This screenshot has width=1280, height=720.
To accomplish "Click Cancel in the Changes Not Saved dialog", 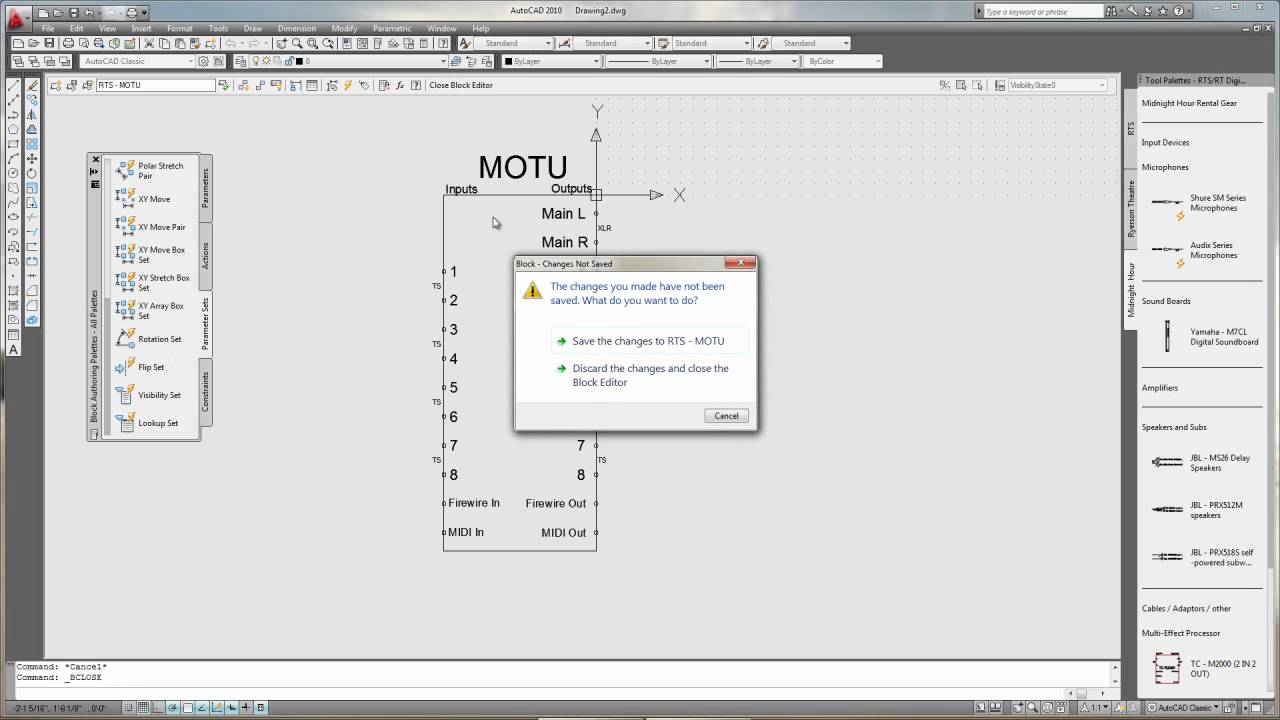I will (x=726, y=416).
